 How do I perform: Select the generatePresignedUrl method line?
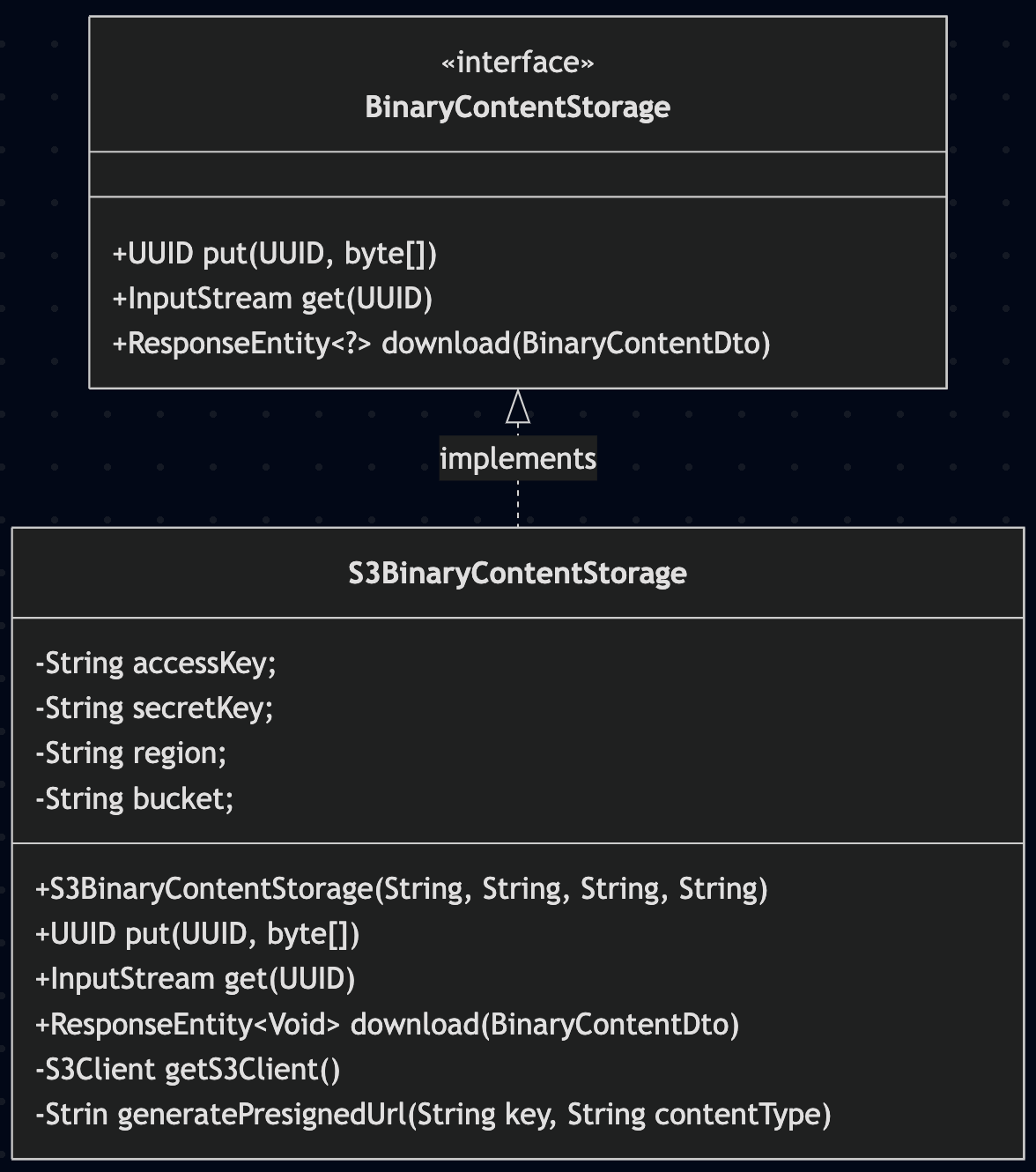pos(433,1116)
